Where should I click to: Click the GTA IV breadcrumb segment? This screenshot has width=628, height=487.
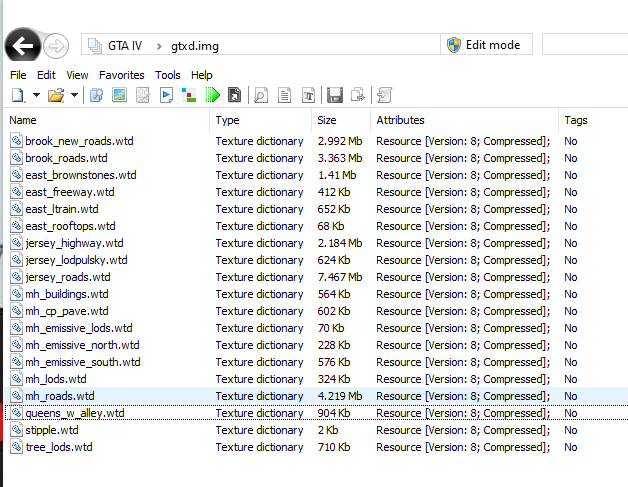125,46
